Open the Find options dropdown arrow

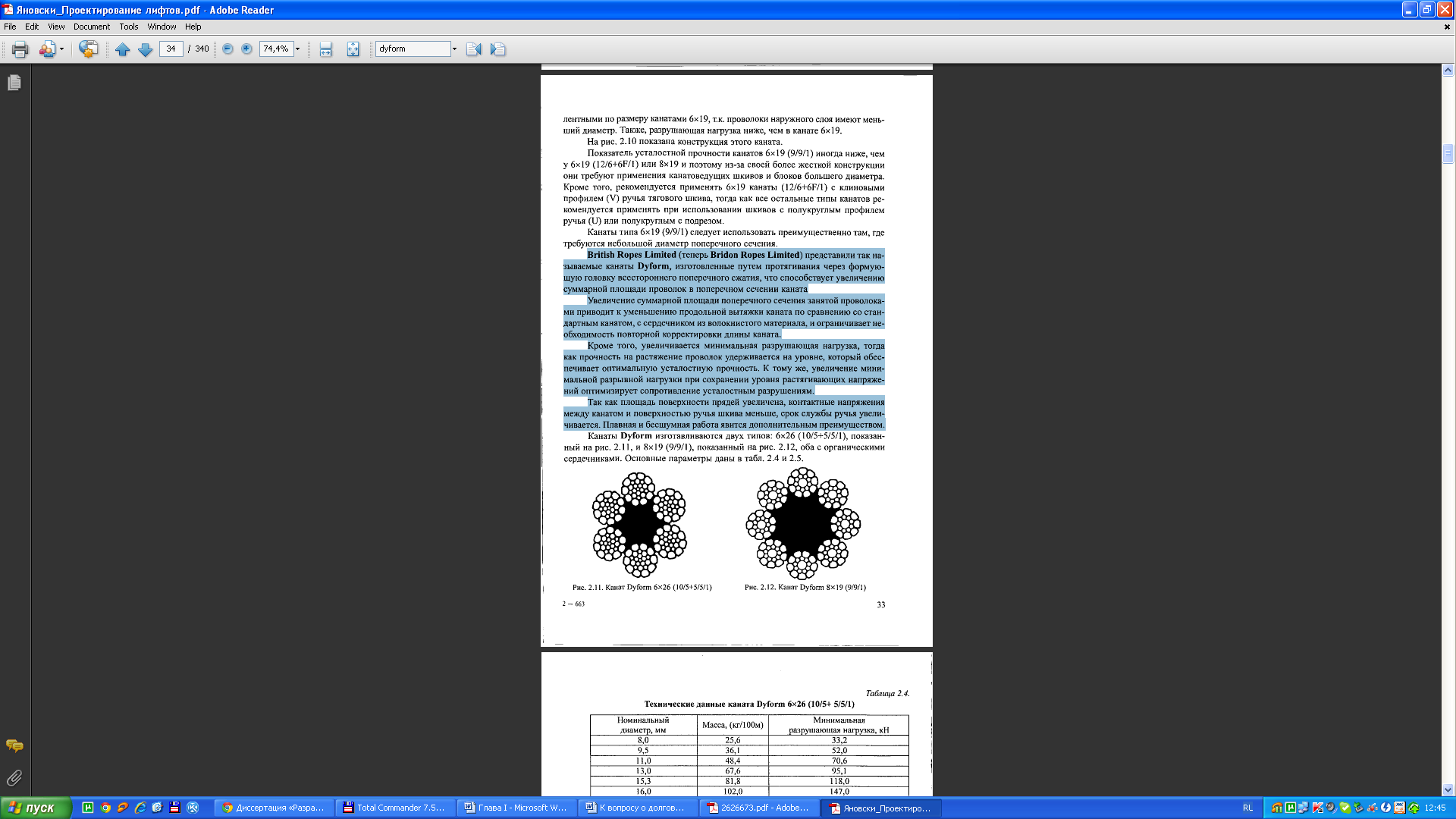pos(454,49)
